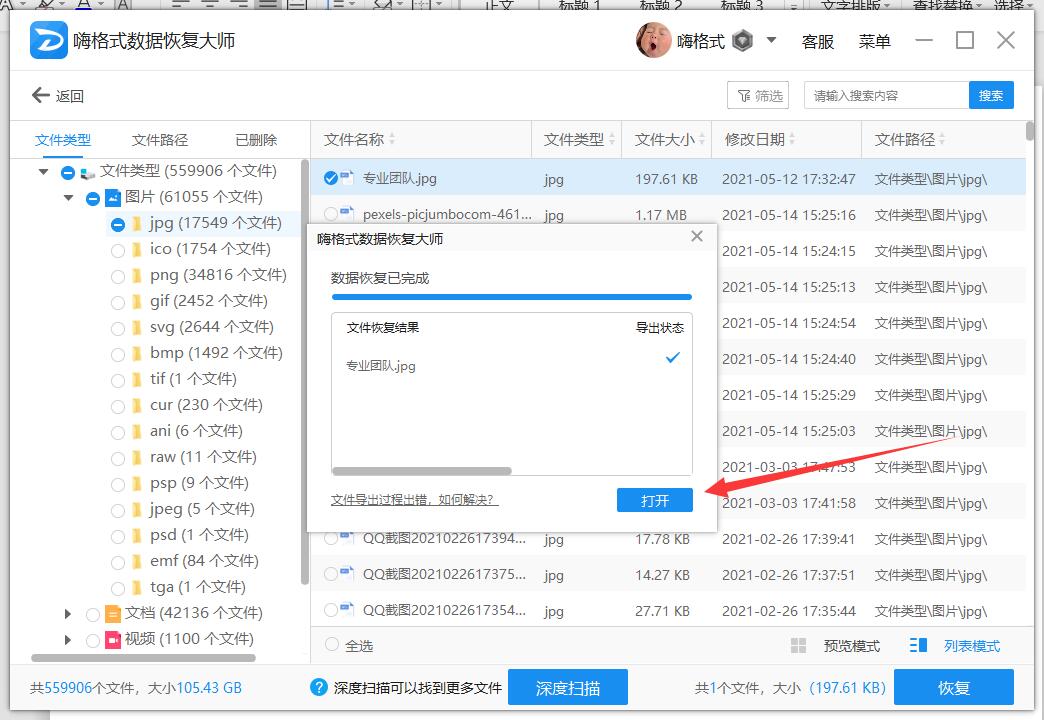Click the ani folder icon
The height and width of the screenshot is (720, 1044).
(x=136, y=431)
